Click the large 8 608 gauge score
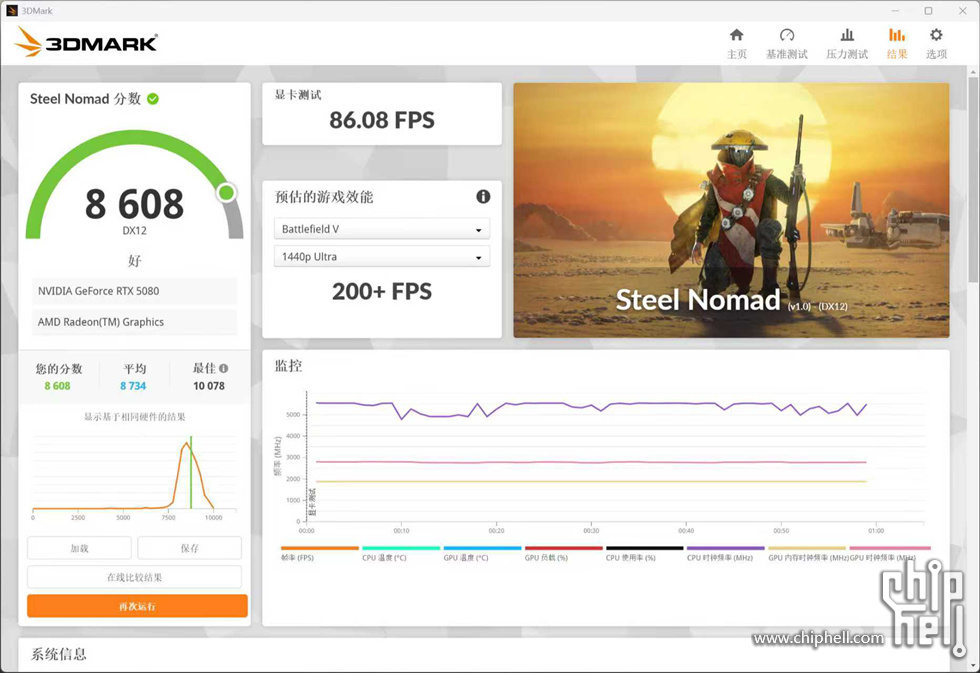 (134, 204)
